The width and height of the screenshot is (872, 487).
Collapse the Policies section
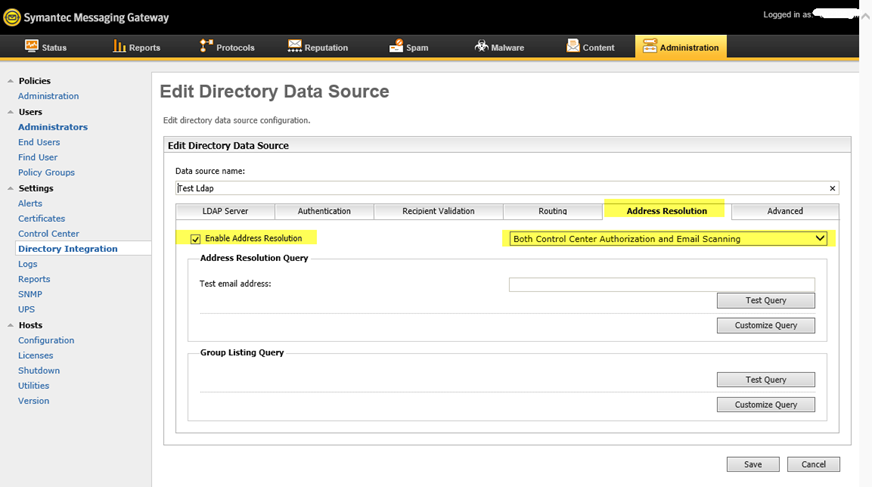tap(10, 81)
